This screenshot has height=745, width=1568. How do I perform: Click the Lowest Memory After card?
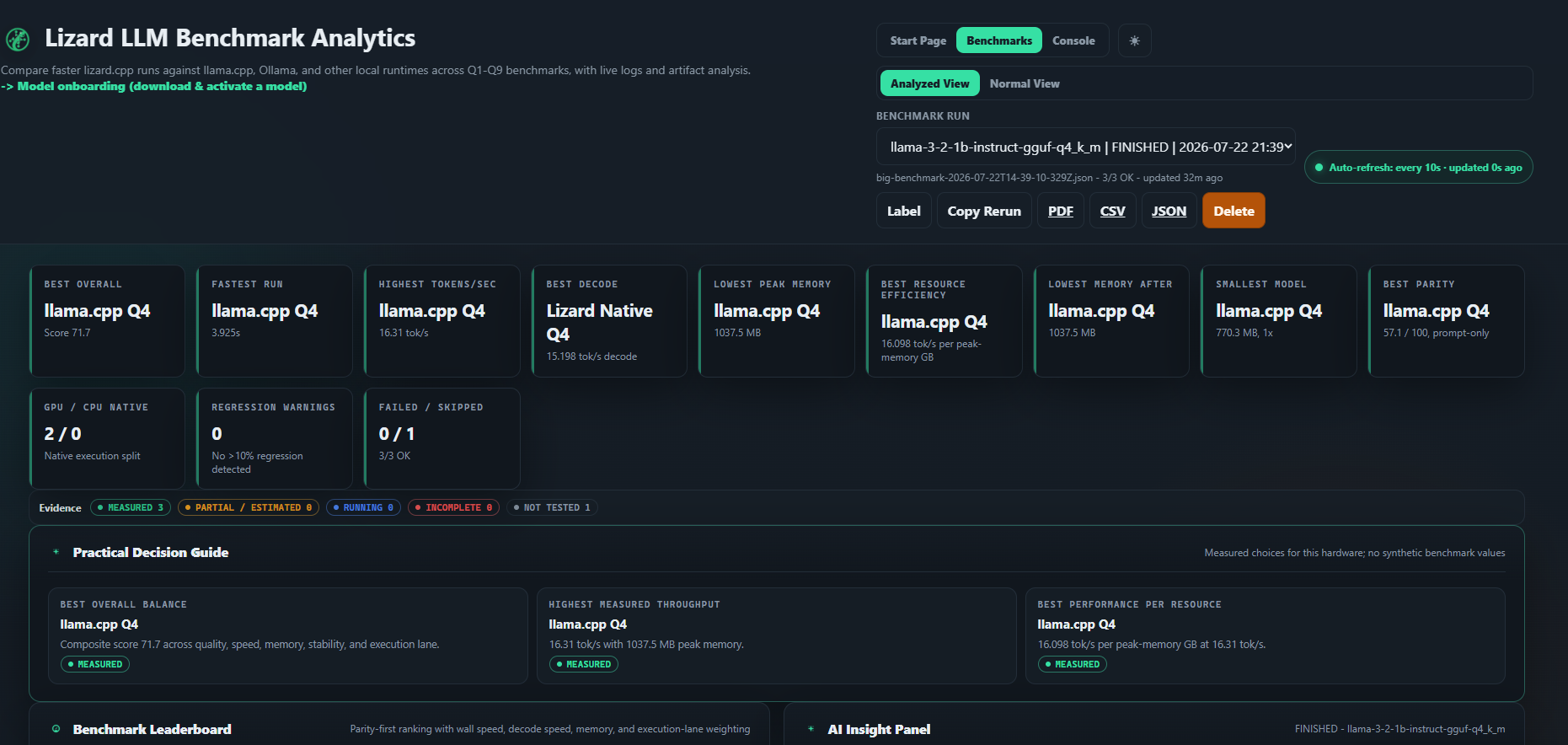[1111, 321]
